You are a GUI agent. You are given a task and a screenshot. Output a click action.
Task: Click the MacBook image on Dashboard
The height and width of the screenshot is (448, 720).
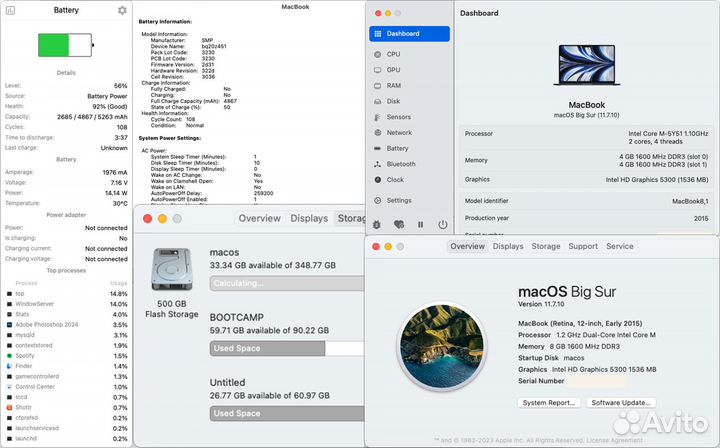pos(587,65)
